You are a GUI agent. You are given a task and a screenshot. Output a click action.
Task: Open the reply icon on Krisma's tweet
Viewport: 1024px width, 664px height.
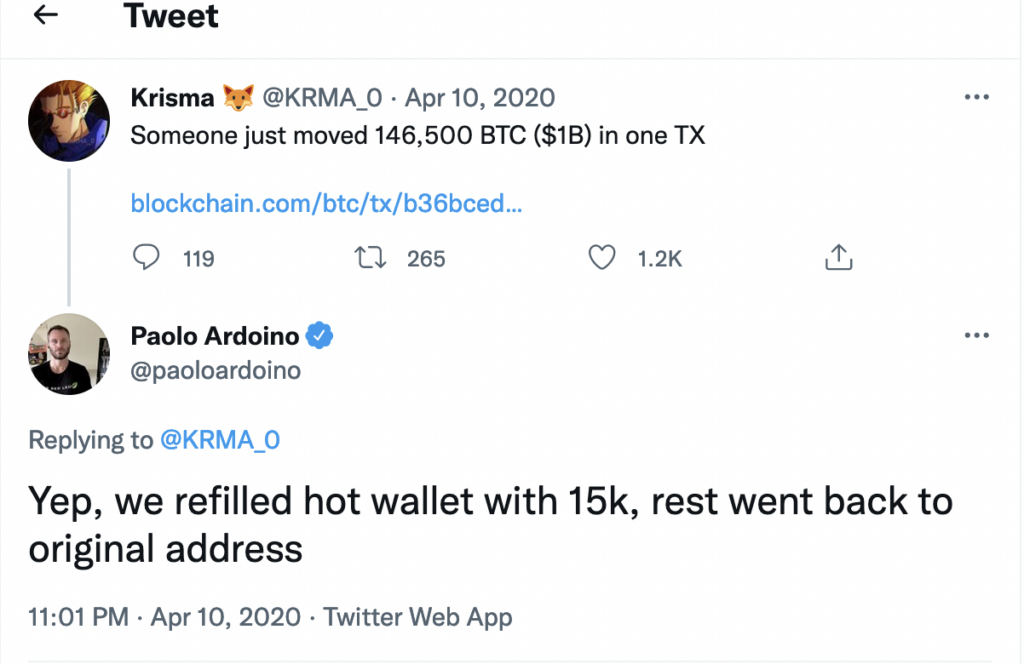pyautogui.click(x=145, y=257)
